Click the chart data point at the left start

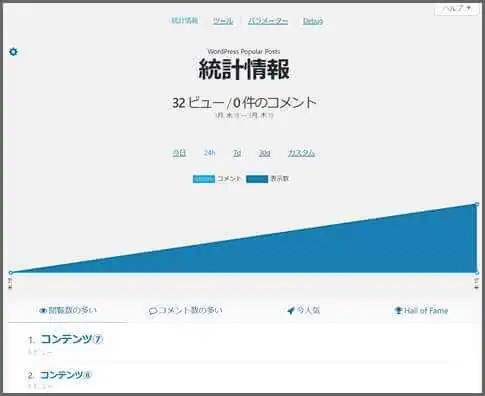tap(11, 273)
